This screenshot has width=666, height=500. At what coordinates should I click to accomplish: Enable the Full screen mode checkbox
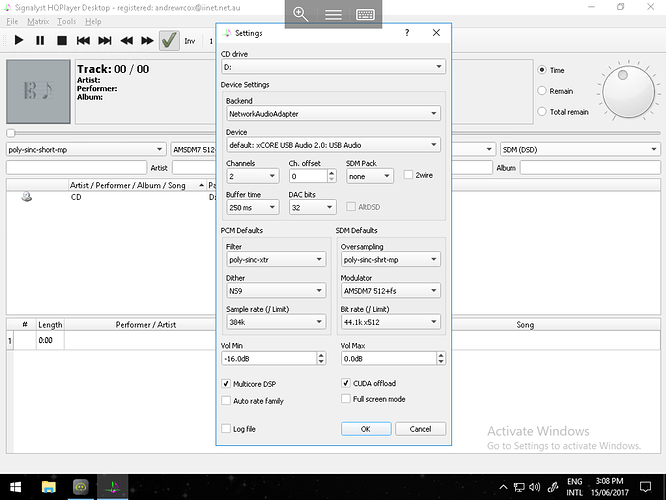point(346,399)
